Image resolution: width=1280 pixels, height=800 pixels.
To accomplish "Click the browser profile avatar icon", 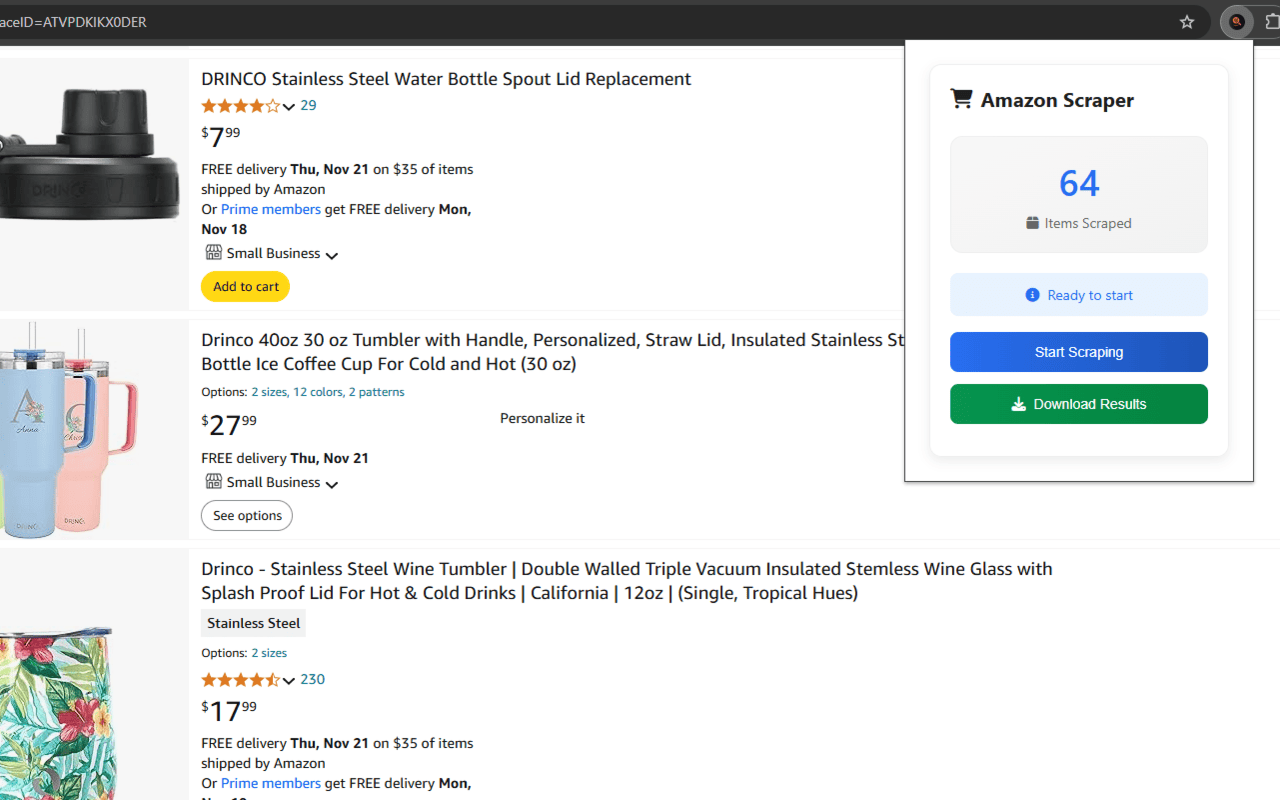I will click(1237, 22).
